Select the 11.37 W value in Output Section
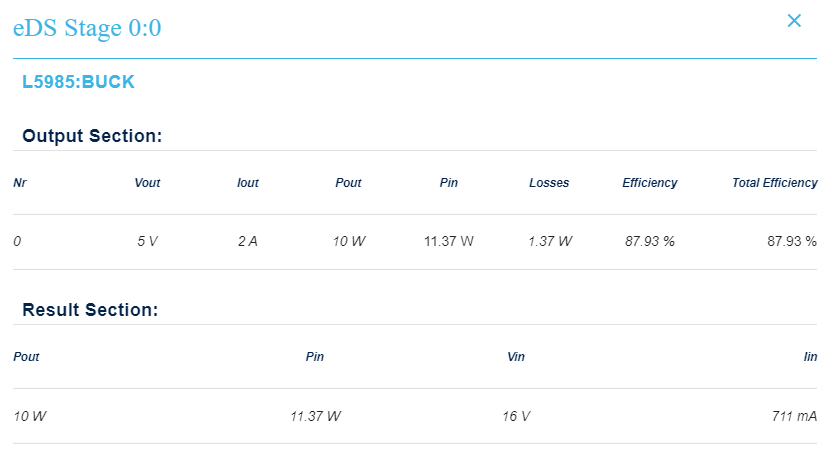This screenshot has width=838, height=451. coord(449,241)
